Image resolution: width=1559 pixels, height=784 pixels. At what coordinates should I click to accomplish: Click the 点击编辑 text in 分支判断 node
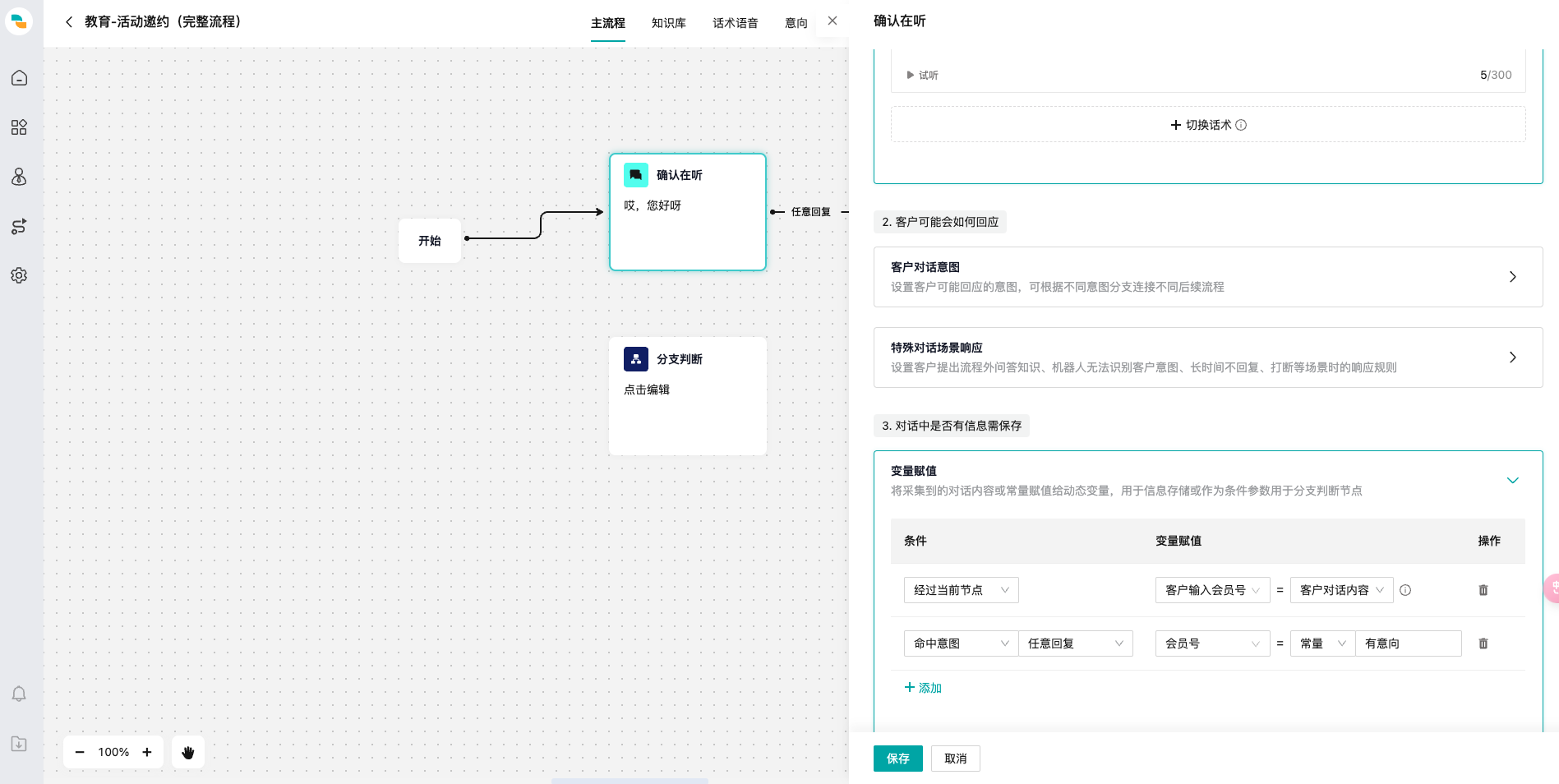[x=647, y=390]
